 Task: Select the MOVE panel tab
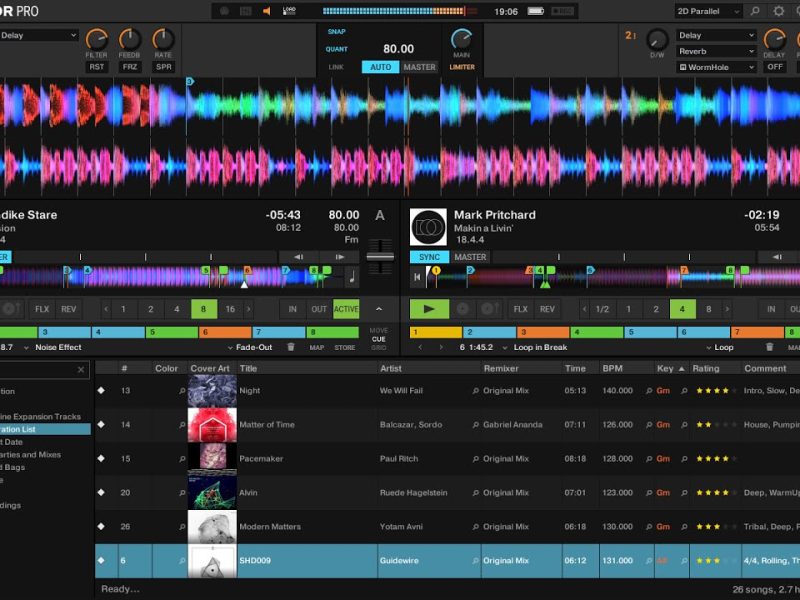point(379,331)
